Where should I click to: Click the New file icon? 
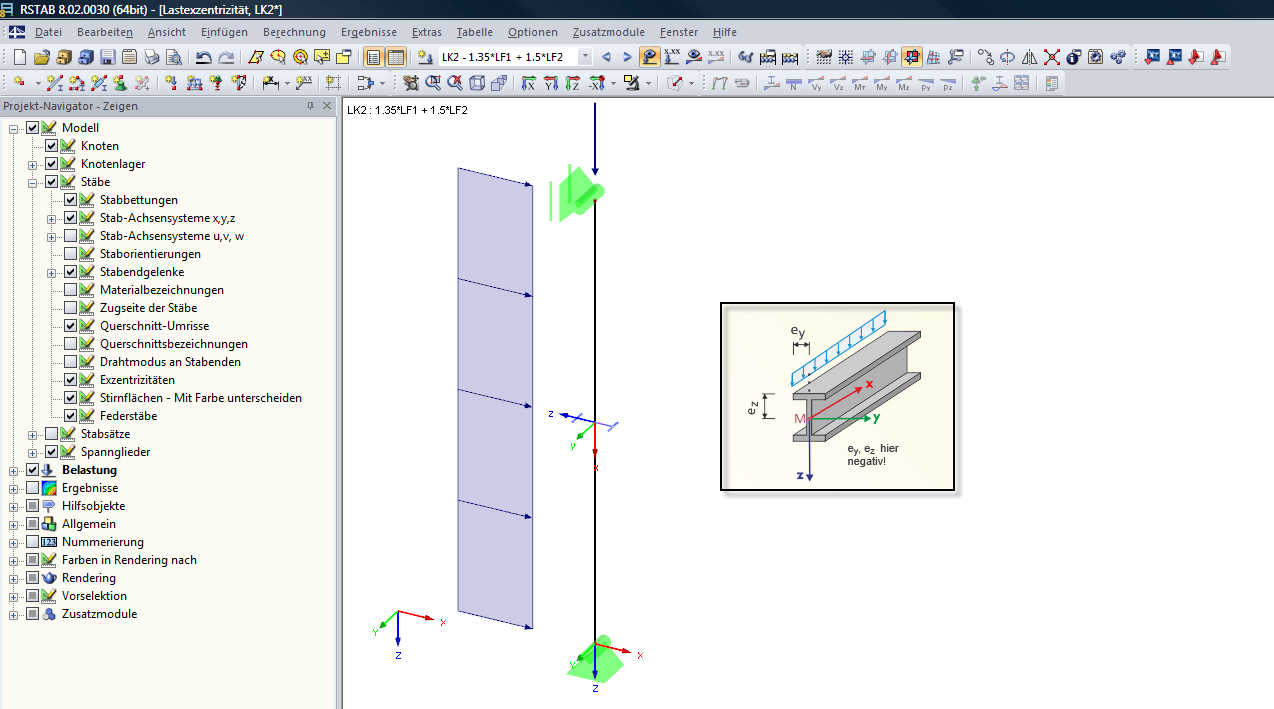click(19, 57)
